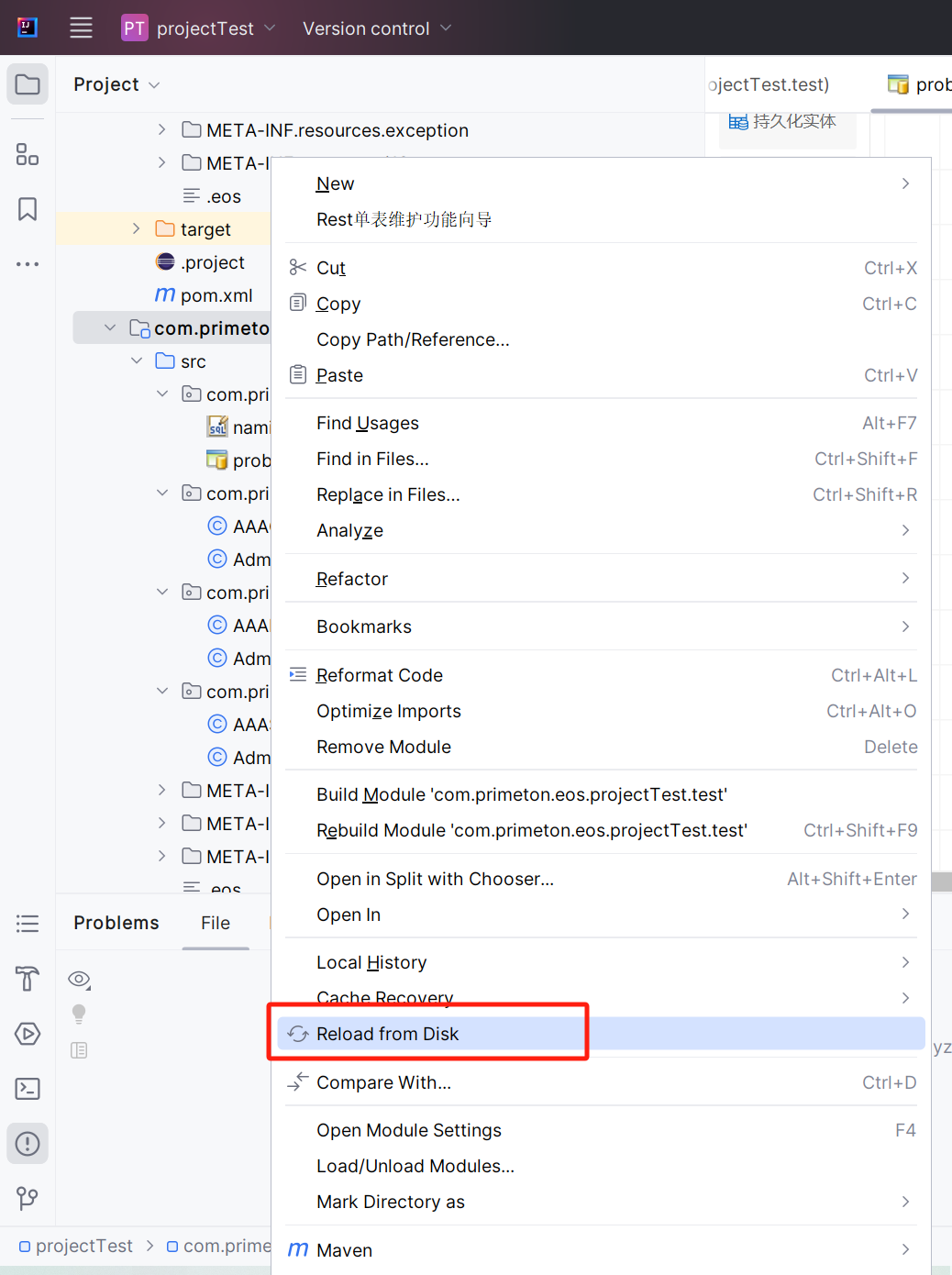Choose Copy Path/Reference from context menu
Screen dimensions: 952x1275
413,339
